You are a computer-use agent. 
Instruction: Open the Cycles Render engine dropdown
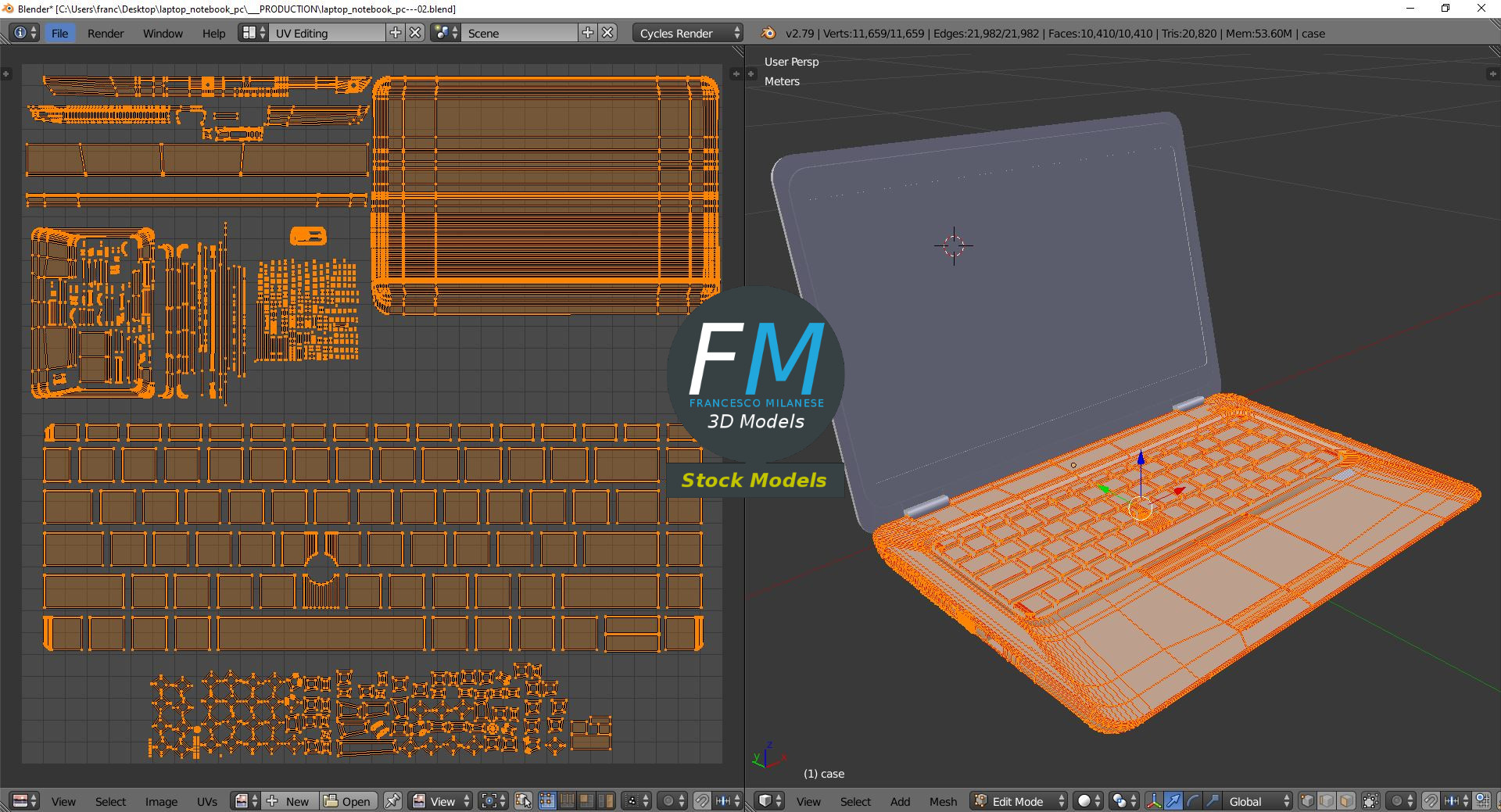pos(688,33)
